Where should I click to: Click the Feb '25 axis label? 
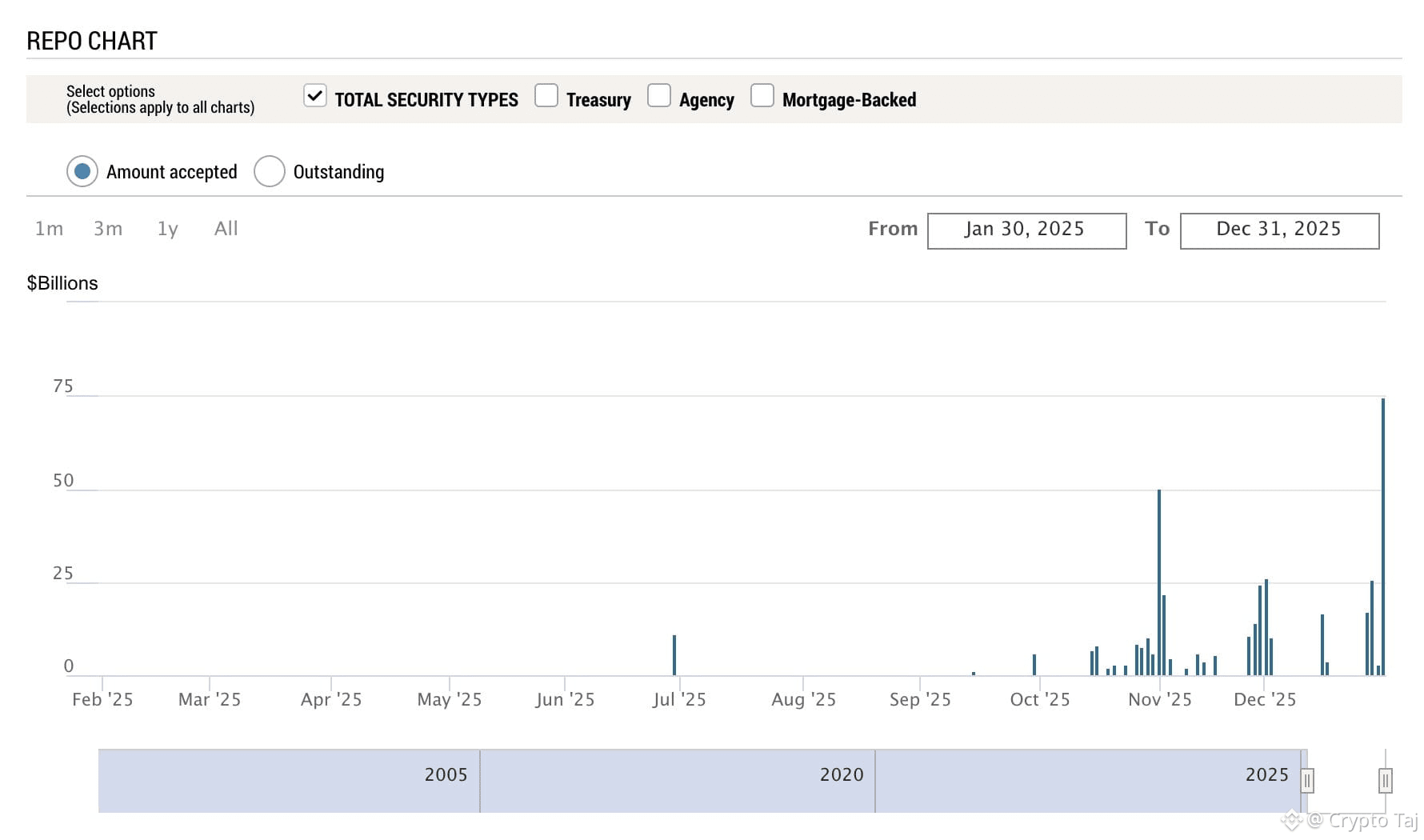click(102, 700)
